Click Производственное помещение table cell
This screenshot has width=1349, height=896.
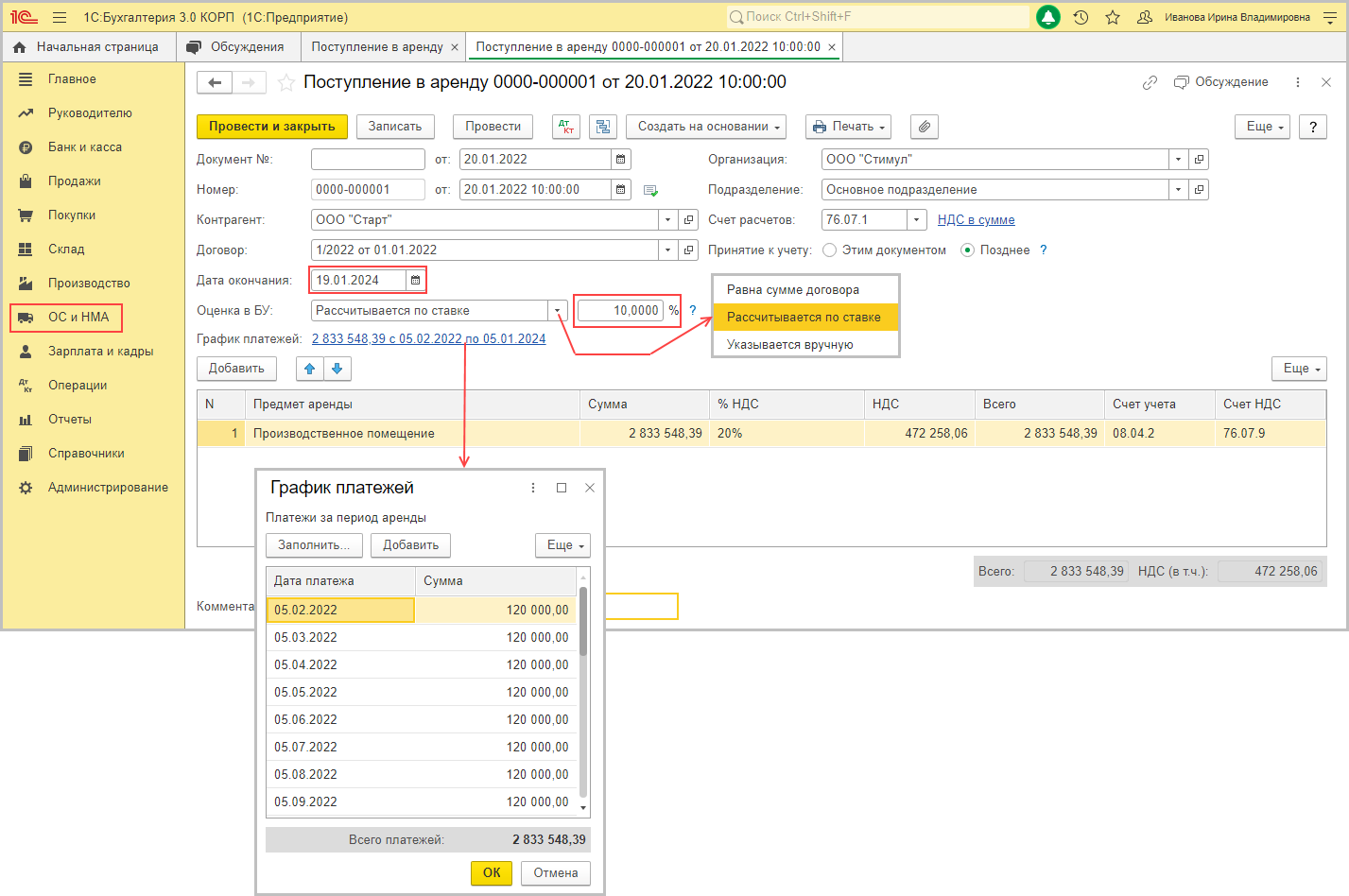pyautogui.click(x=411, y=434)
